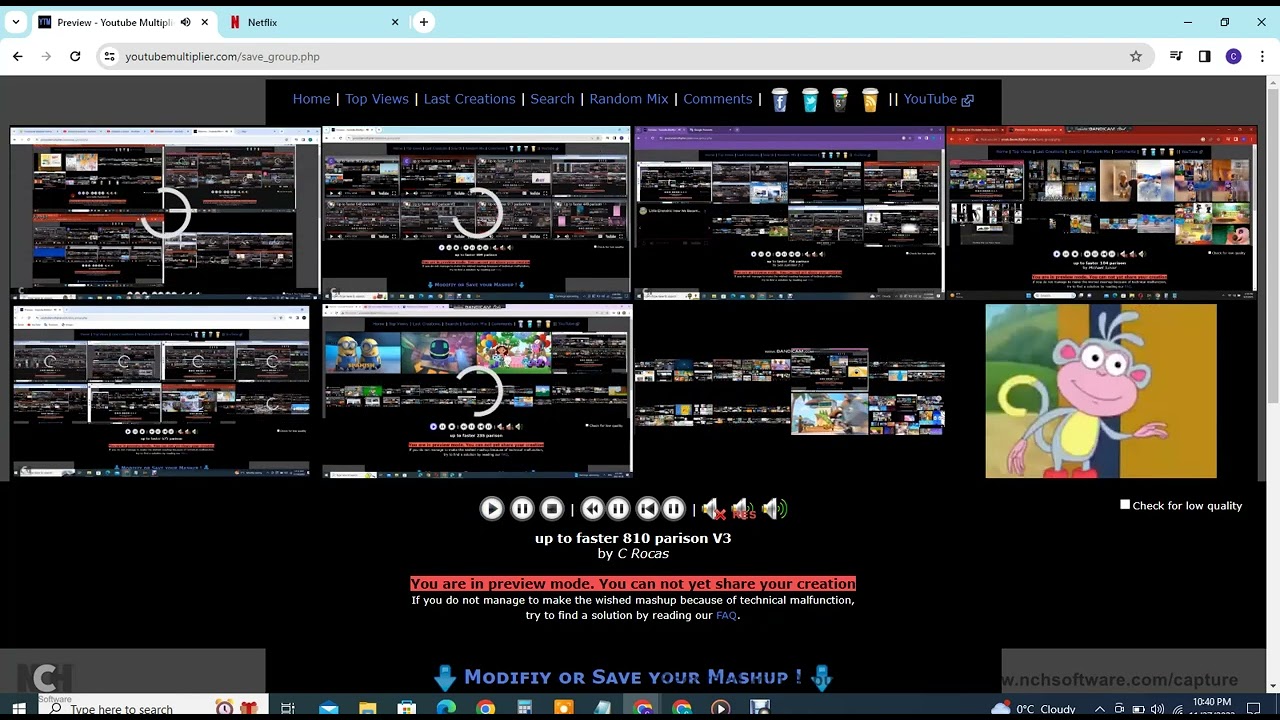Open Last Creations link
This screenshot has width=1280, height=720.
pos(469,99)
